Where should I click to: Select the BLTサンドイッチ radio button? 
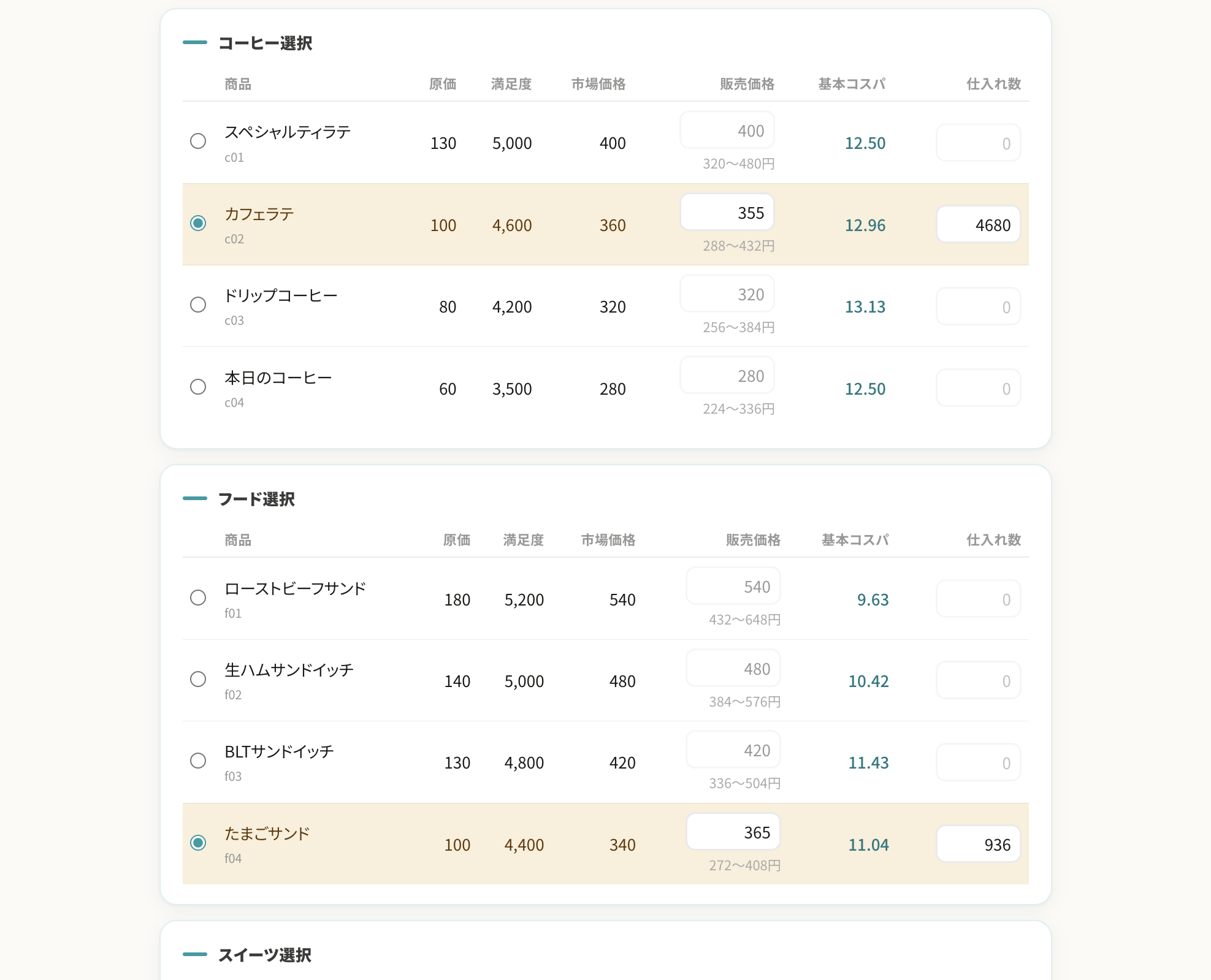tap(197, 761)
